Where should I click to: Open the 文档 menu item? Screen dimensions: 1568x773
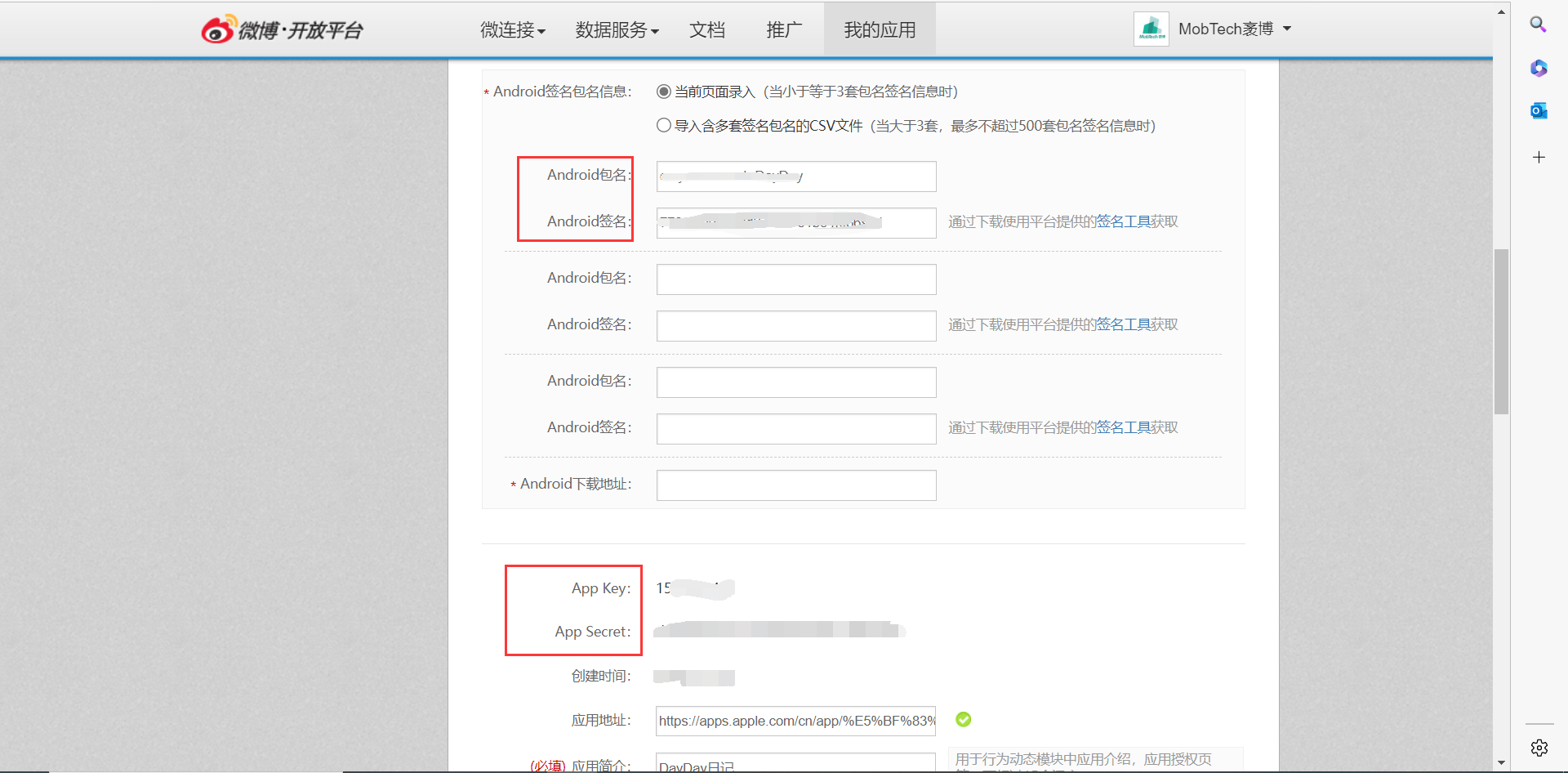pyautogui.click(x=707, y=30)
